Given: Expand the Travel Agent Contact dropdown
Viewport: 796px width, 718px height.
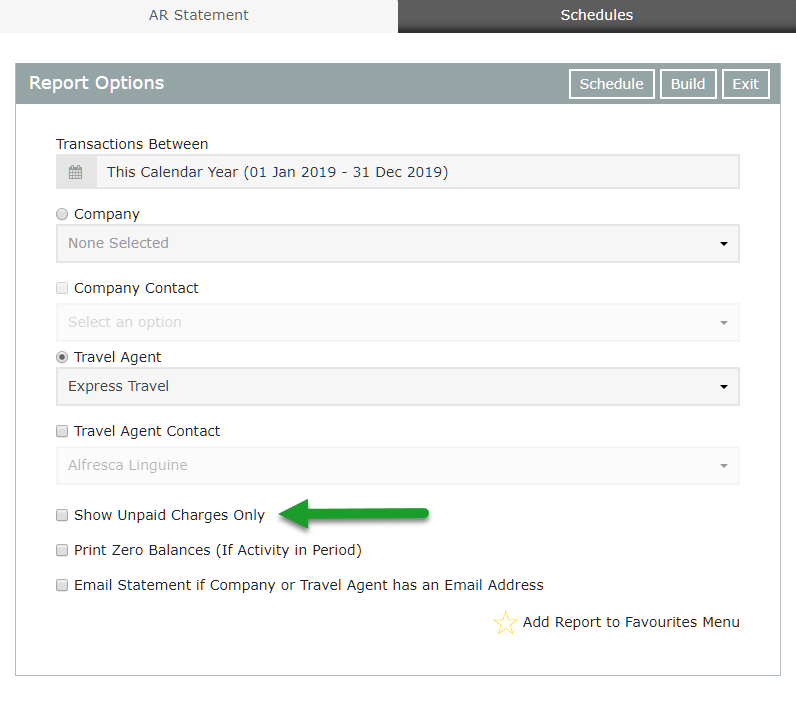Looking at the screenshot, I should pos(397,466).
